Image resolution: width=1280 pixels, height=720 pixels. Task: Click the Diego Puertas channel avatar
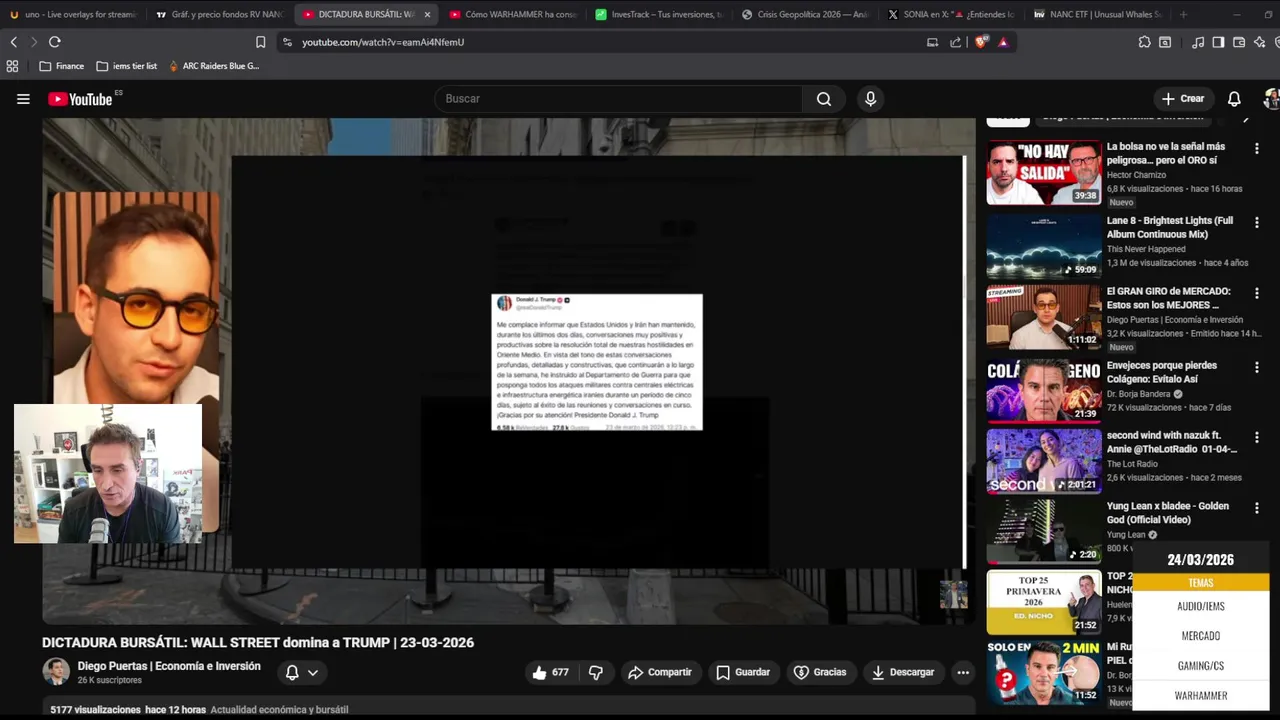56,672
